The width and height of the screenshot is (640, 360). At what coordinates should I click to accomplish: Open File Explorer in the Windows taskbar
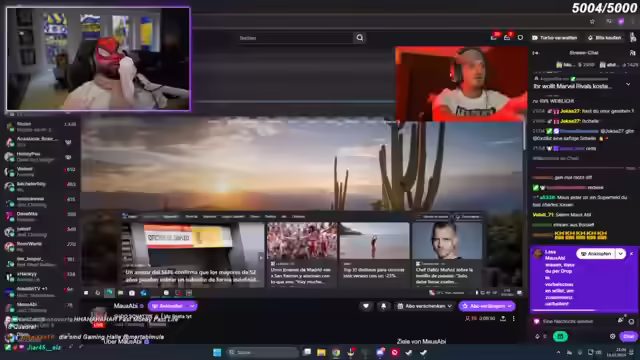(x=321, y=352)
